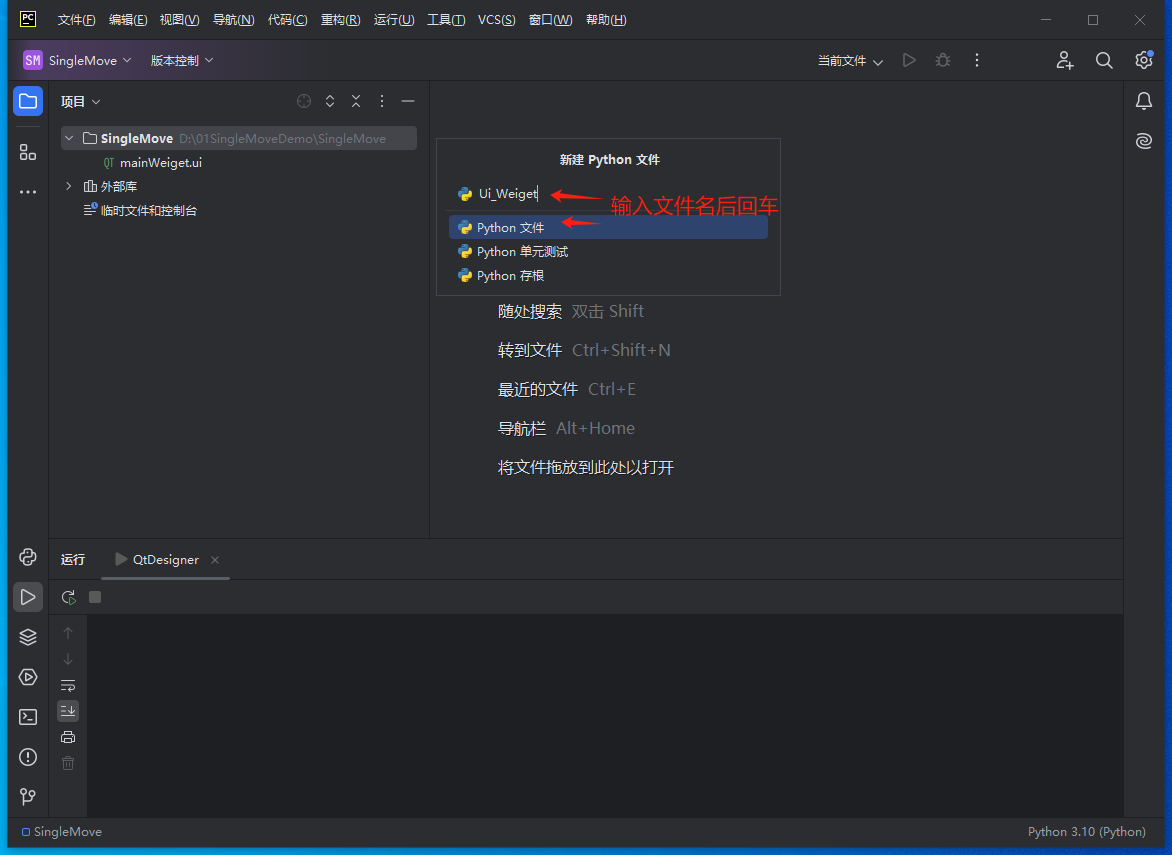Open the Python Packages tool window
This screenshot has width=1172, height=855.
pos(28,637)
